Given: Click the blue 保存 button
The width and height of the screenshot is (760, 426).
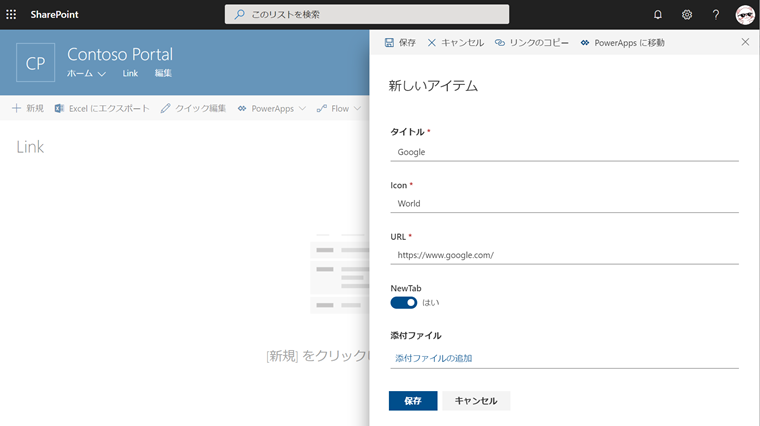Looking at the screenshot, I should 413,401.
